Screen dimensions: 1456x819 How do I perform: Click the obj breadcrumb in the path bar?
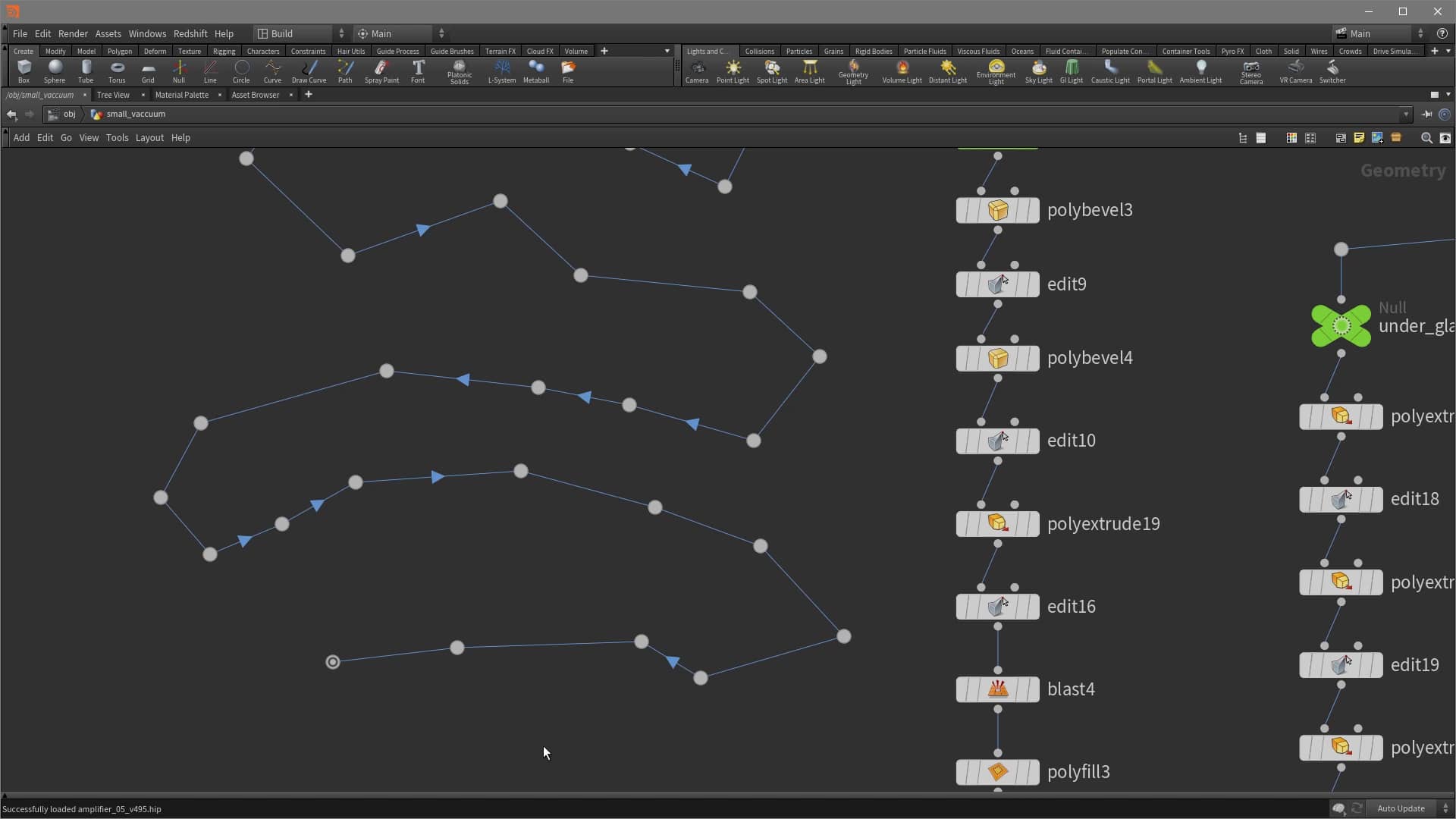69,114
